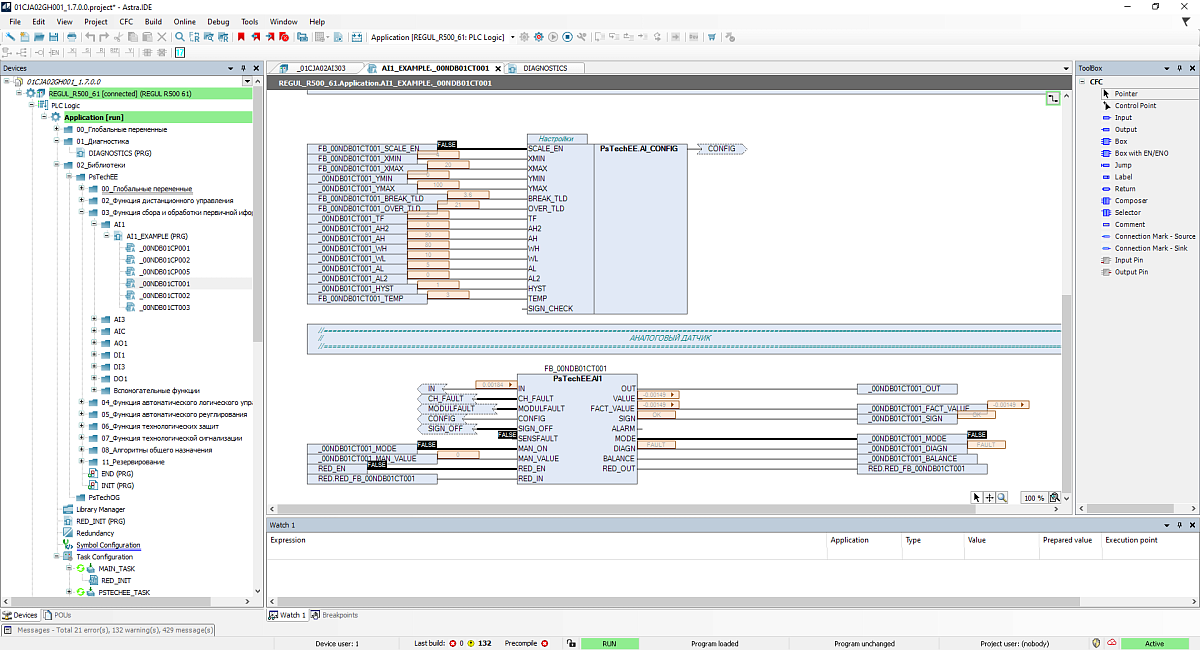Image resolution: width=1200 pixels, height=650 pixels.
Task: Pick the Connection Mark - Source tool
Action: click(x=1155, y=236)
